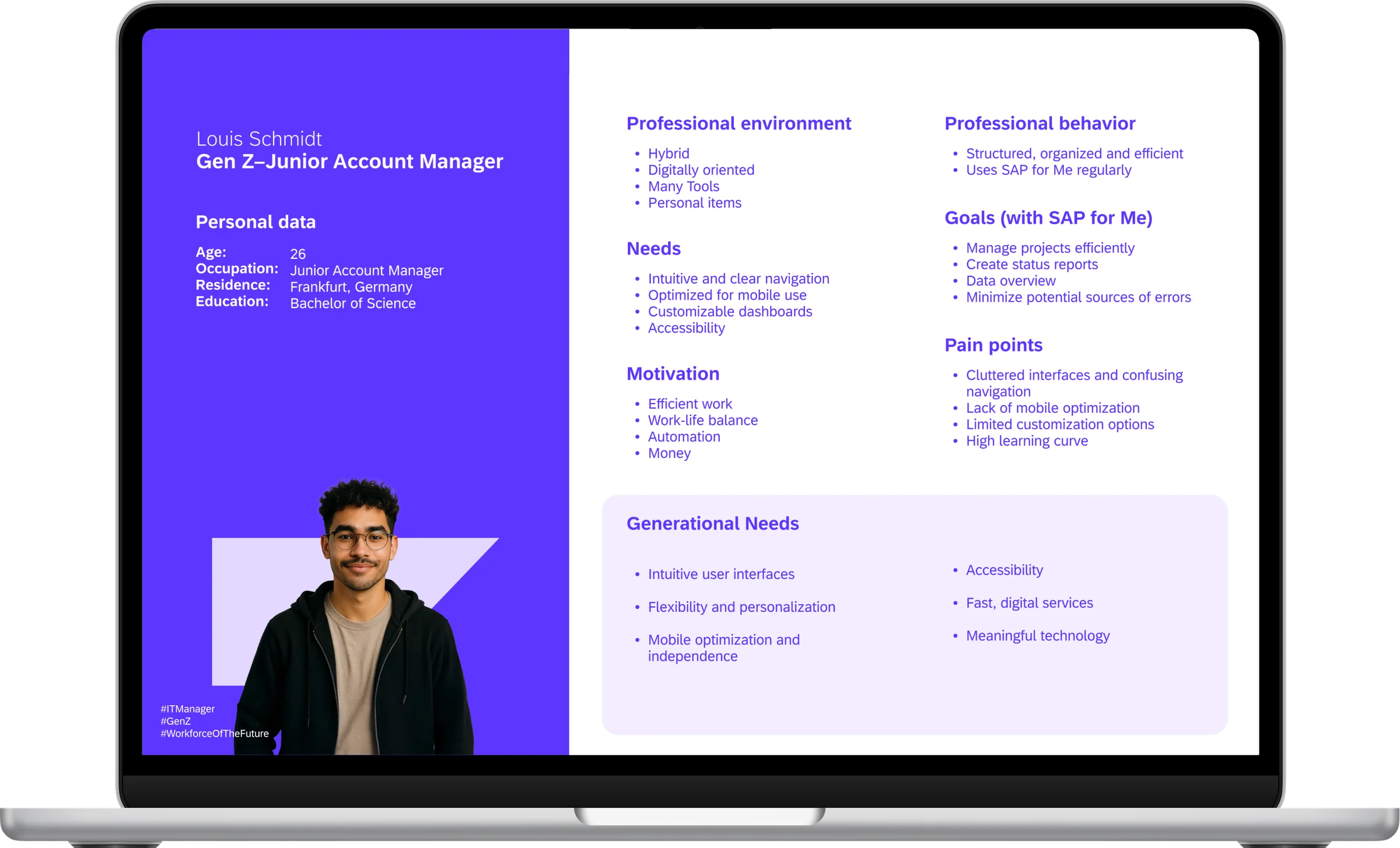Image resolution: width=1400 pixels, height=848 pixels.
Task: Click 'Optimized for mobile use' item
Action: [x=727, y=295]
